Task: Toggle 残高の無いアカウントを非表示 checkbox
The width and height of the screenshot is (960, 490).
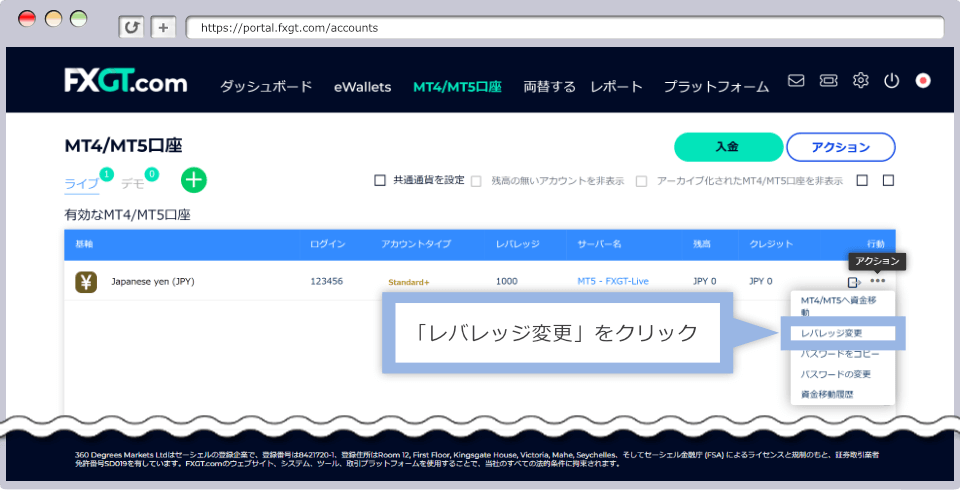Action: click(476, 181)
